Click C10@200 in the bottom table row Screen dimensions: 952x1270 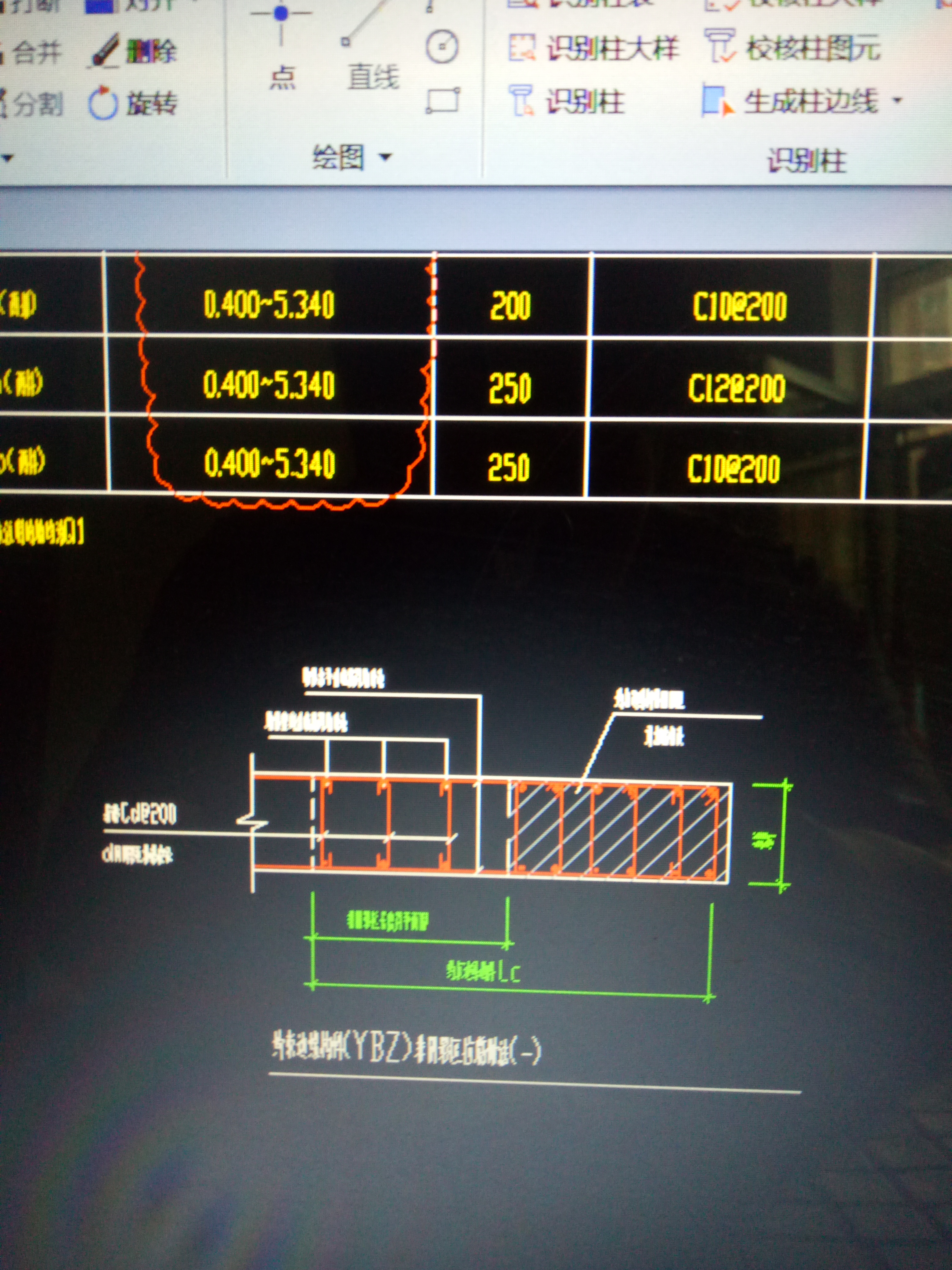pos(734,469)
